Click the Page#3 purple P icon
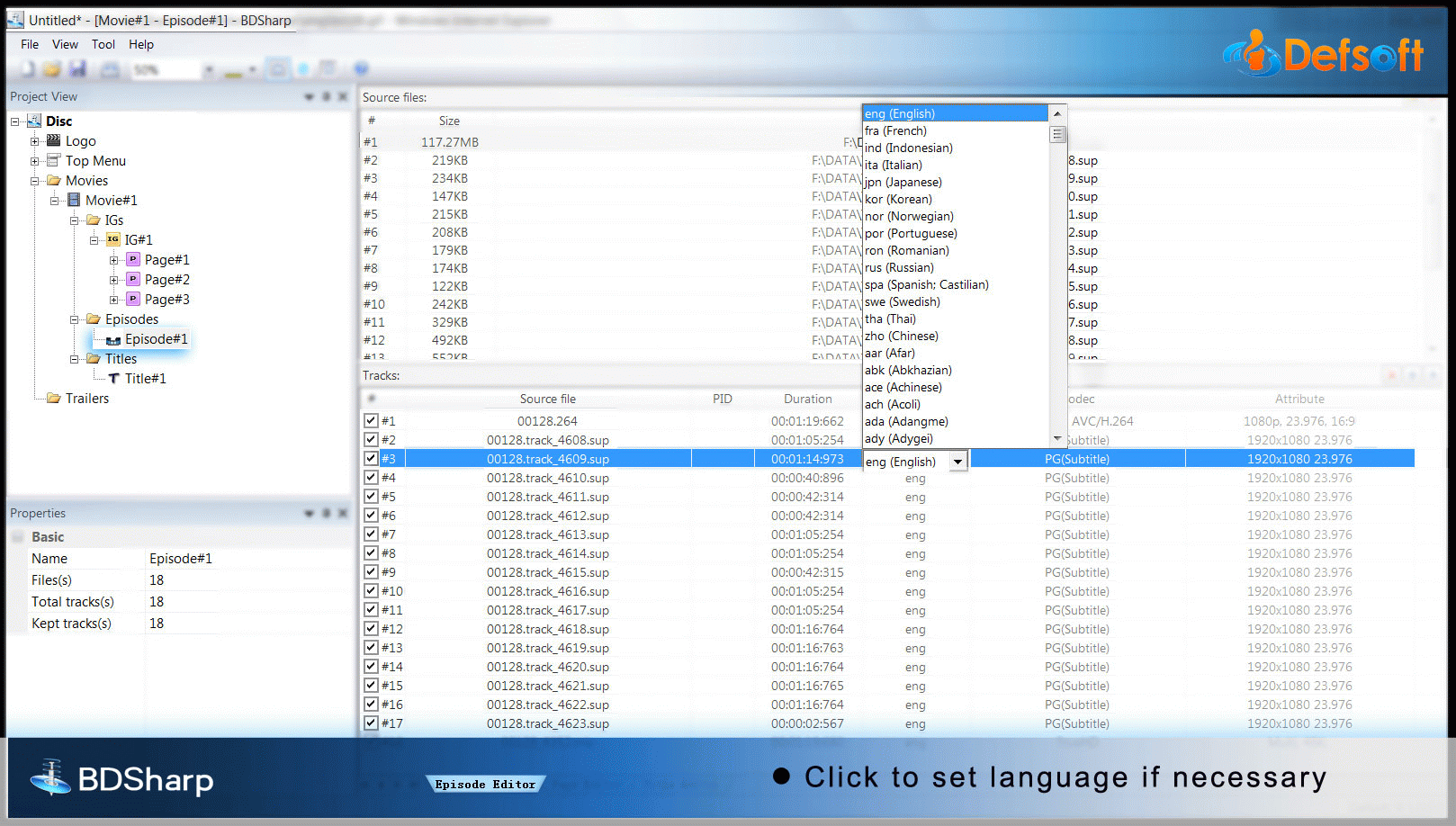 tap(133, 299)
